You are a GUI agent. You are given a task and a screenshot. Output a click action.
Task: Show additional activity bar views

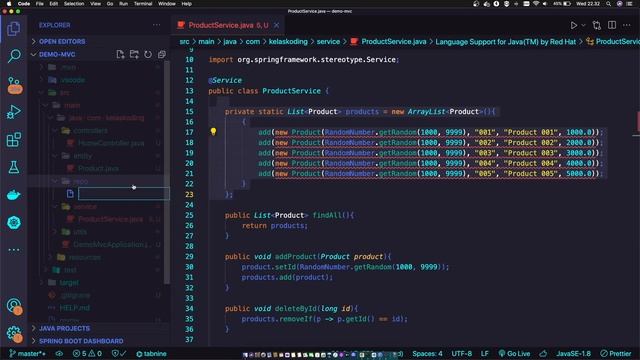13,249
